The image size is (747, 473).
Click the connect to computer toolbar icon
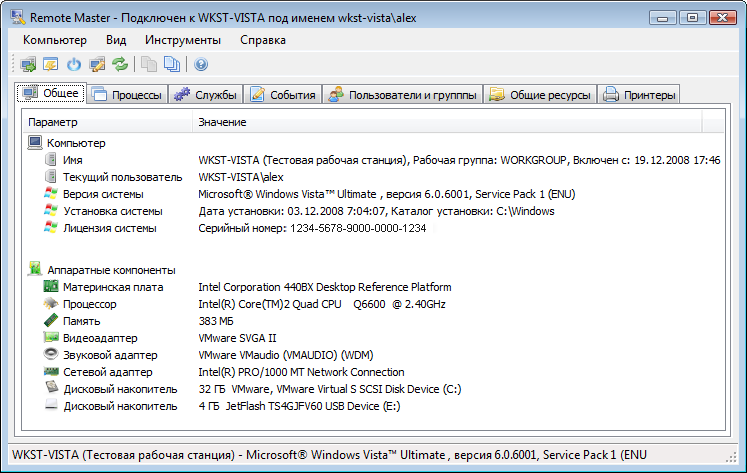tap(28, 64)
